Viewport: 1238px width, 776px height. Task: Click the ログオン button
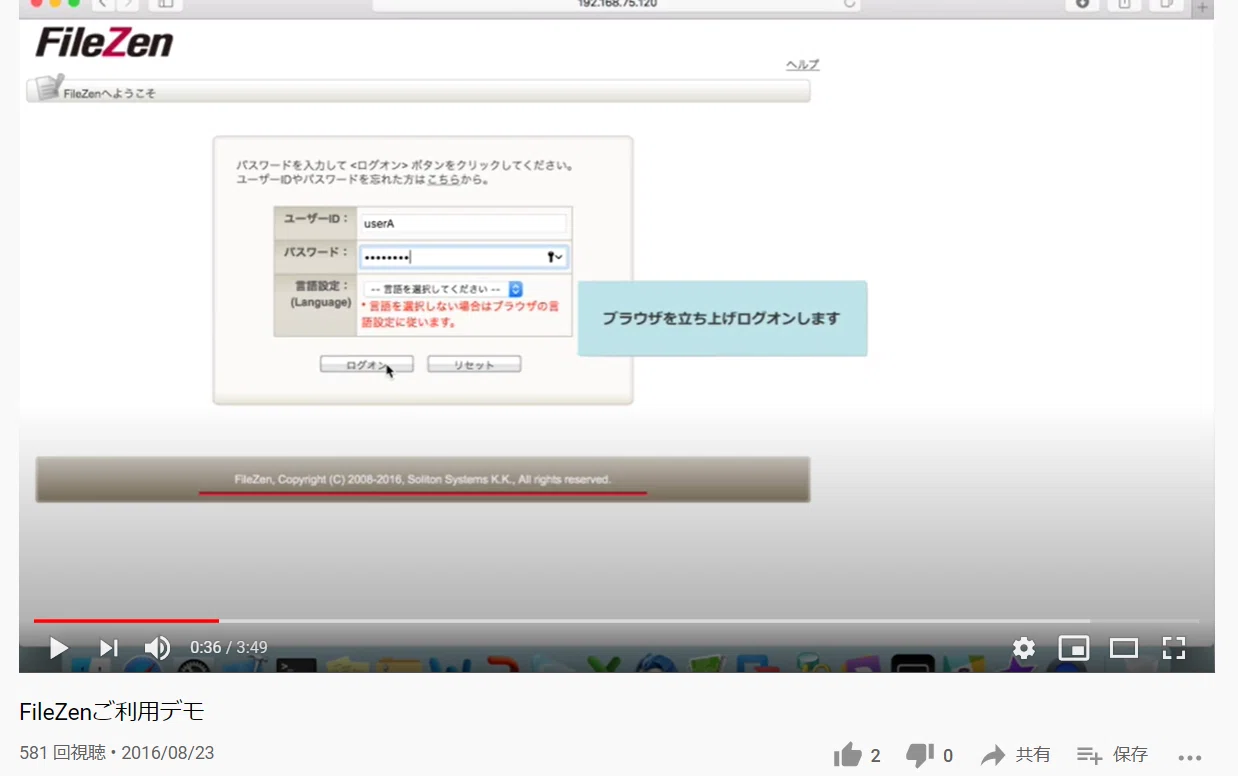[x=366, y=365]
